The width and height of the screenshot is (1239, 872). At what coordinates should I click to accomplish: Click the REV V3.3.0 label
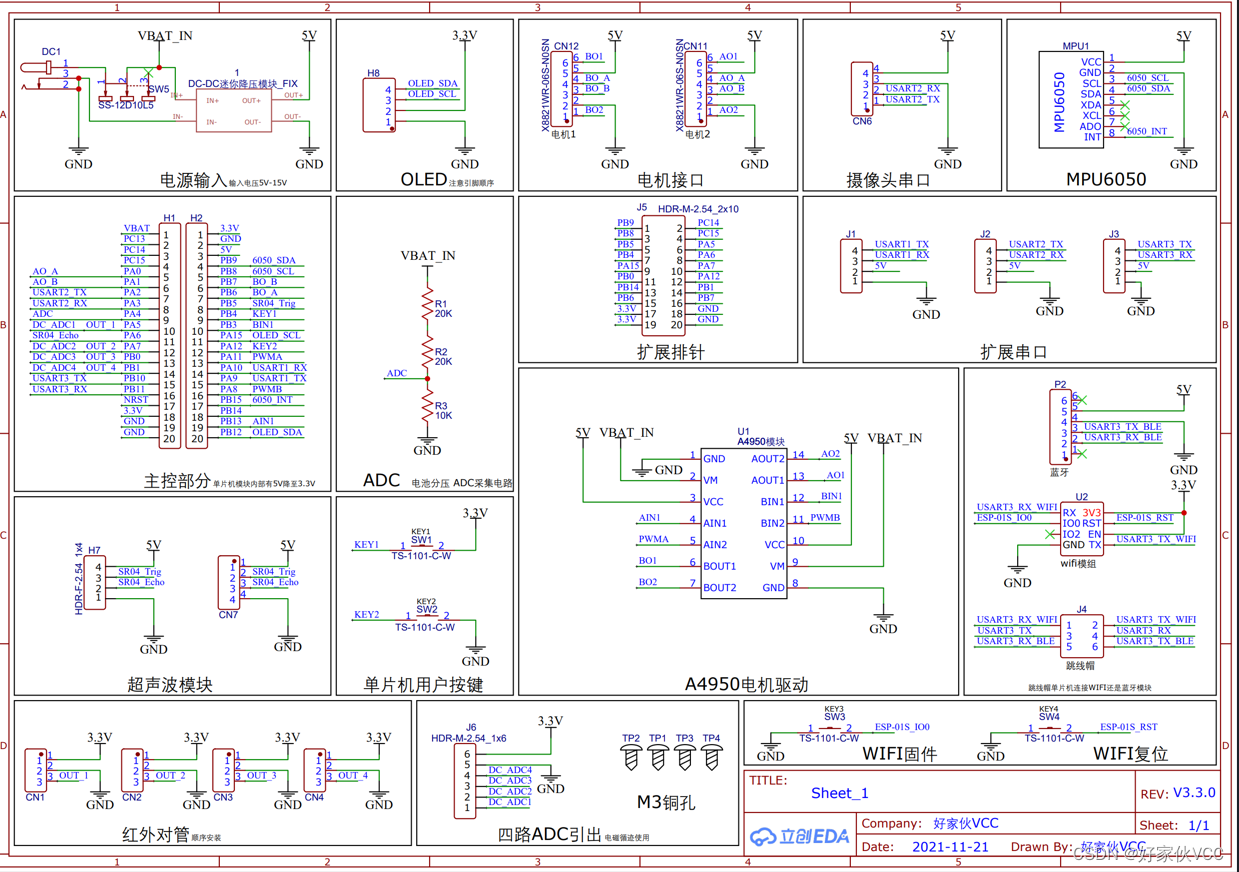pyautogui.click(x=1178, y=792)
